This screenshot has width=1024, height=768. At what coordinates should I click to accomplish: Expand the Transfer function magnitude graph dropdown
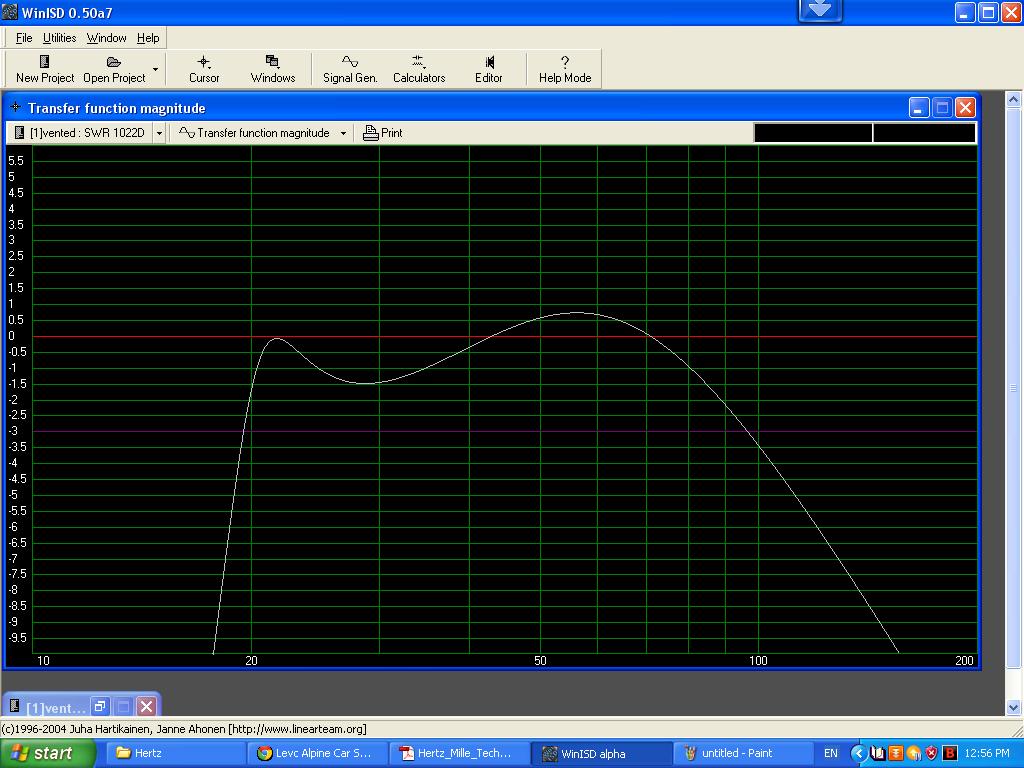tap(344, 133)
